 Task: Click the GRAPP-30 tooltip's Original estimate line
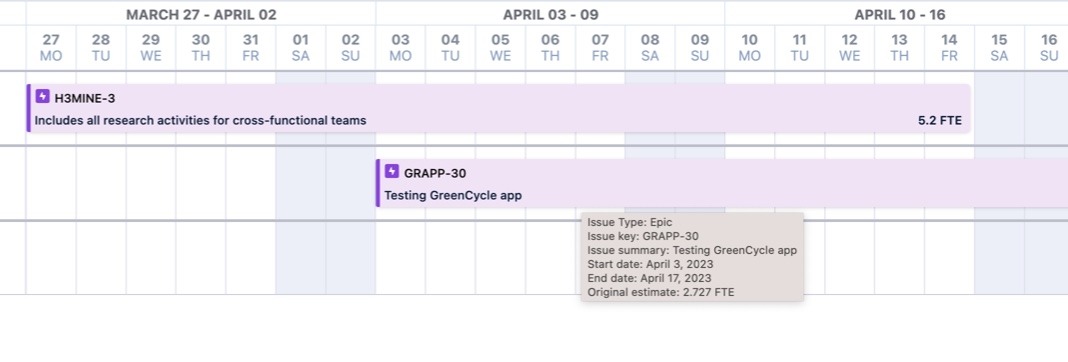[x=661, y=292]
